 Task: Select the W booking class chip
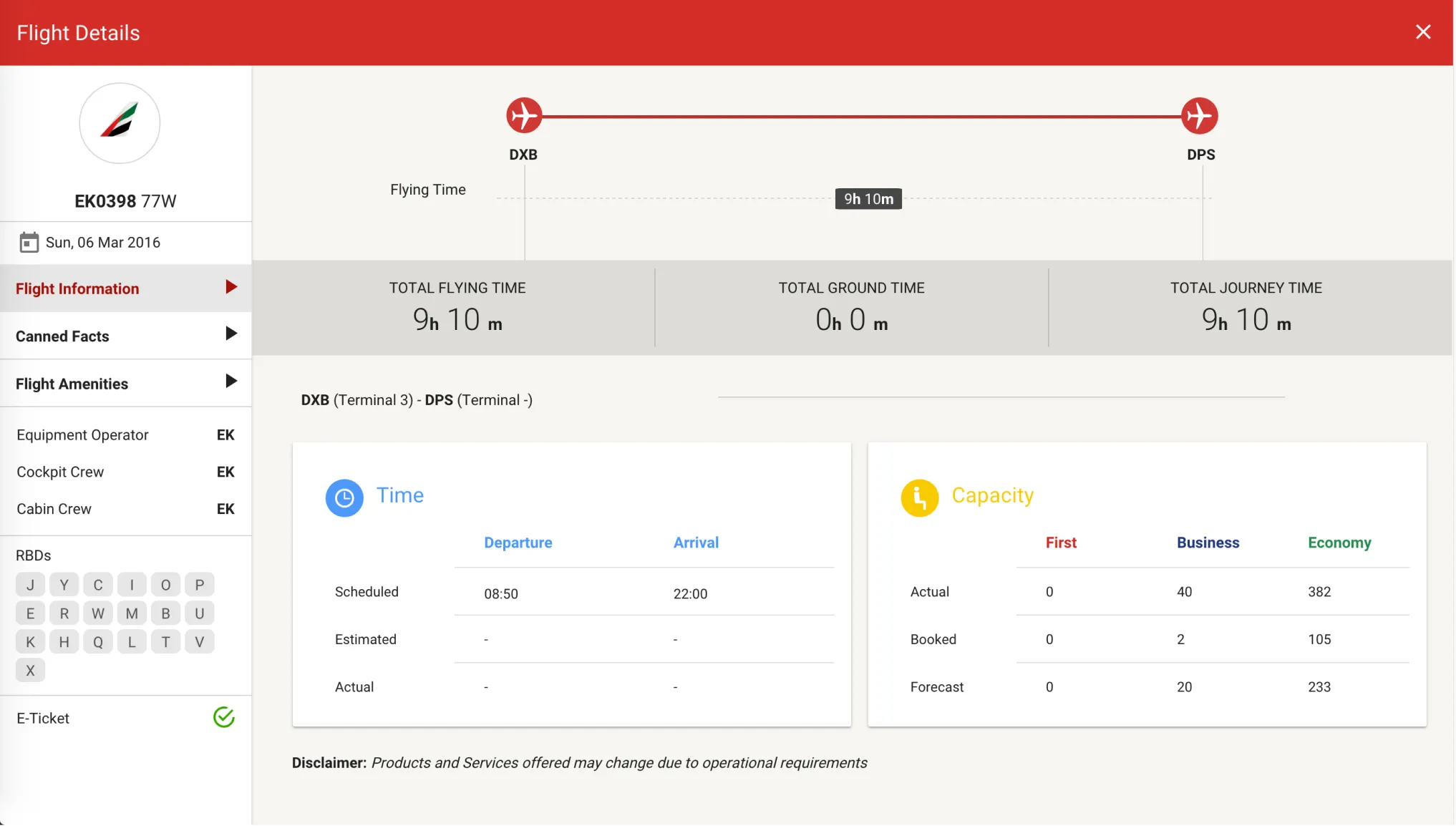click(x=98, y=613)
